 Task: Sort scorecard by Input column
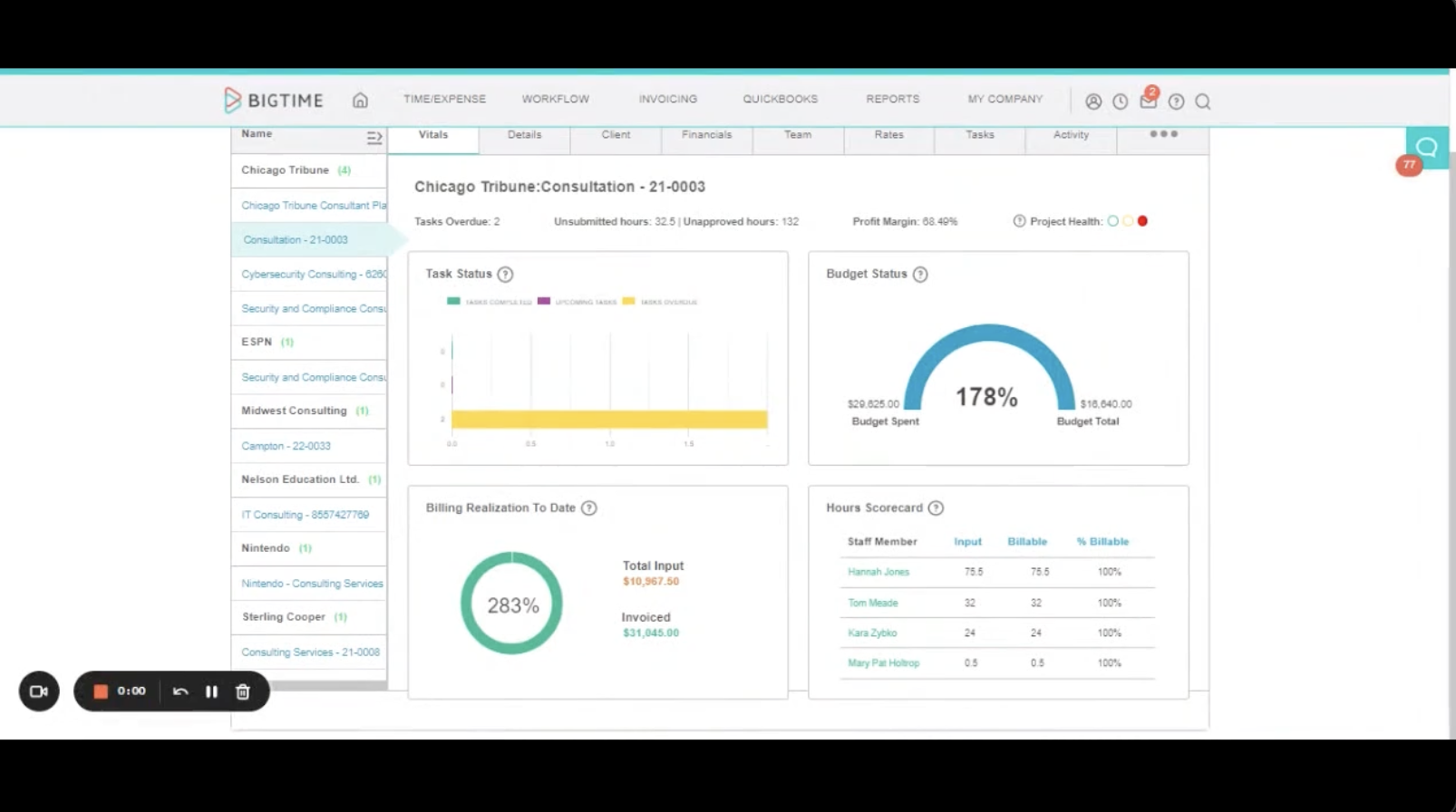click(967, 542)
